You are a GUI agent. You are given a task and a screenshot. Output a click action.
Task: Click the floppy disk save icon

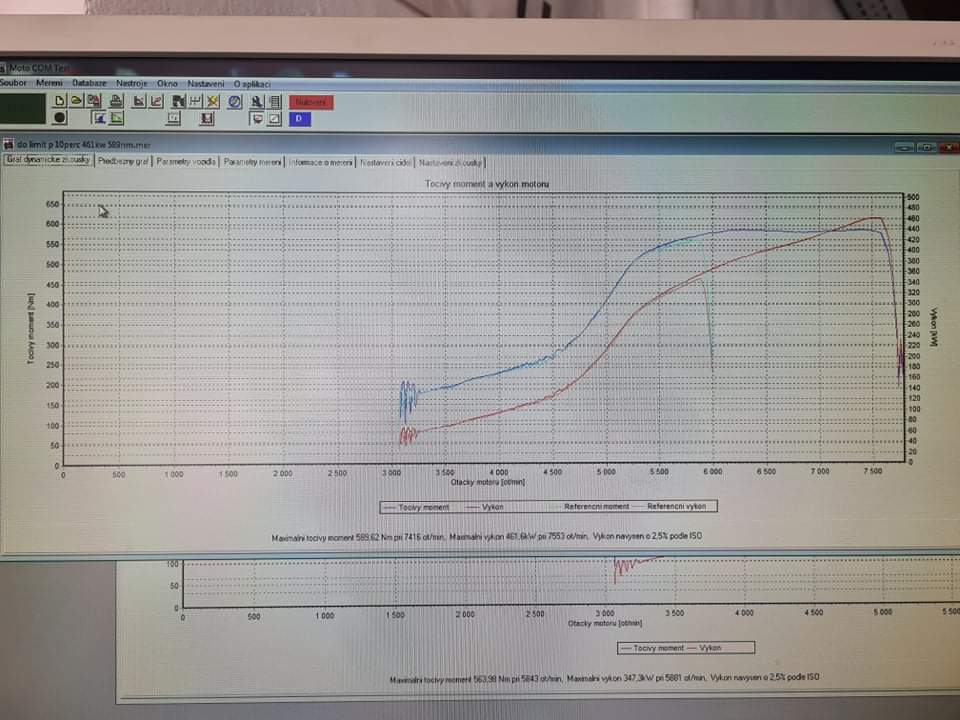(207, 118)
